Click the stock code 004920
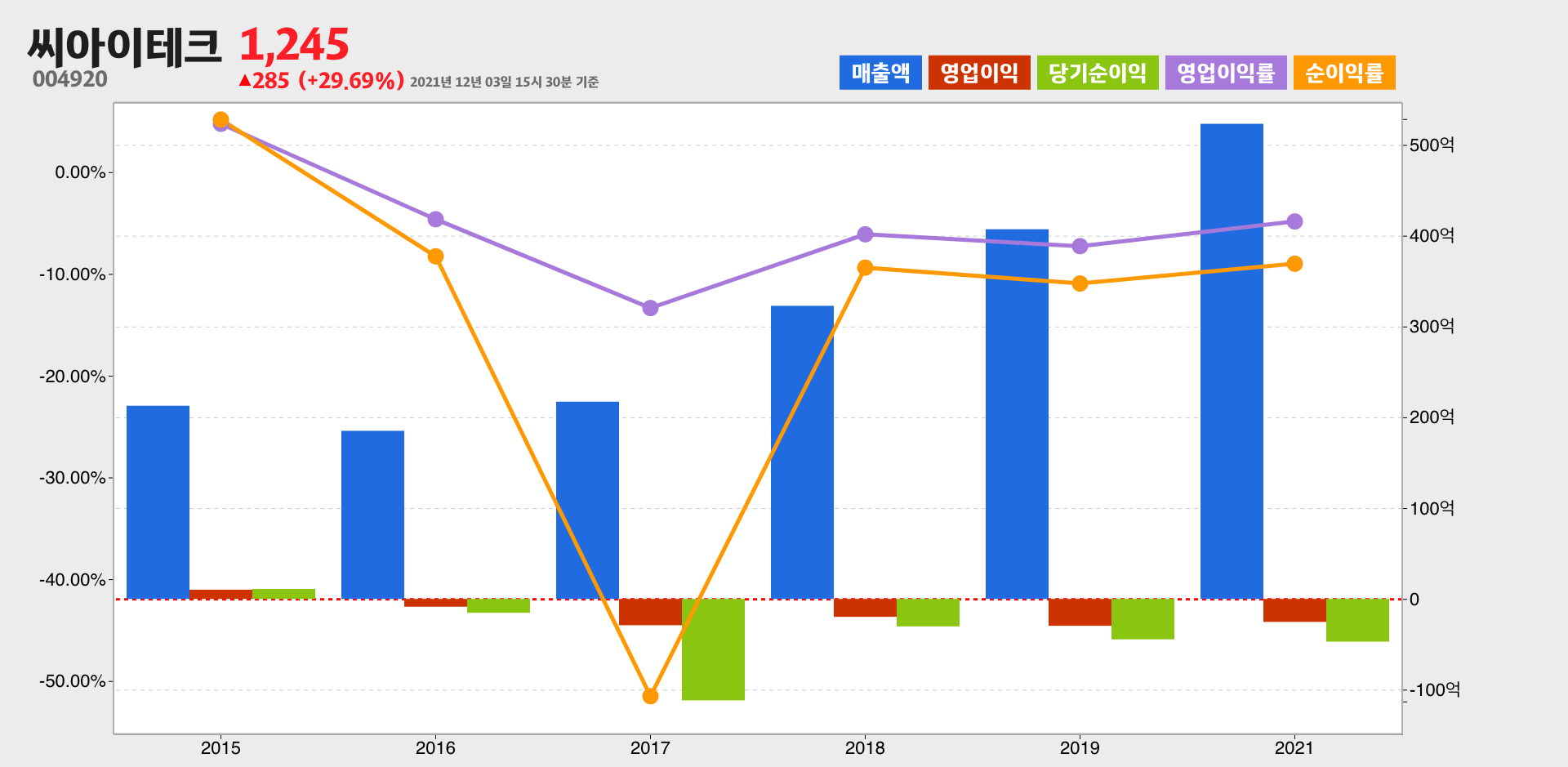1568x767 pixels. tap(70, 79)
